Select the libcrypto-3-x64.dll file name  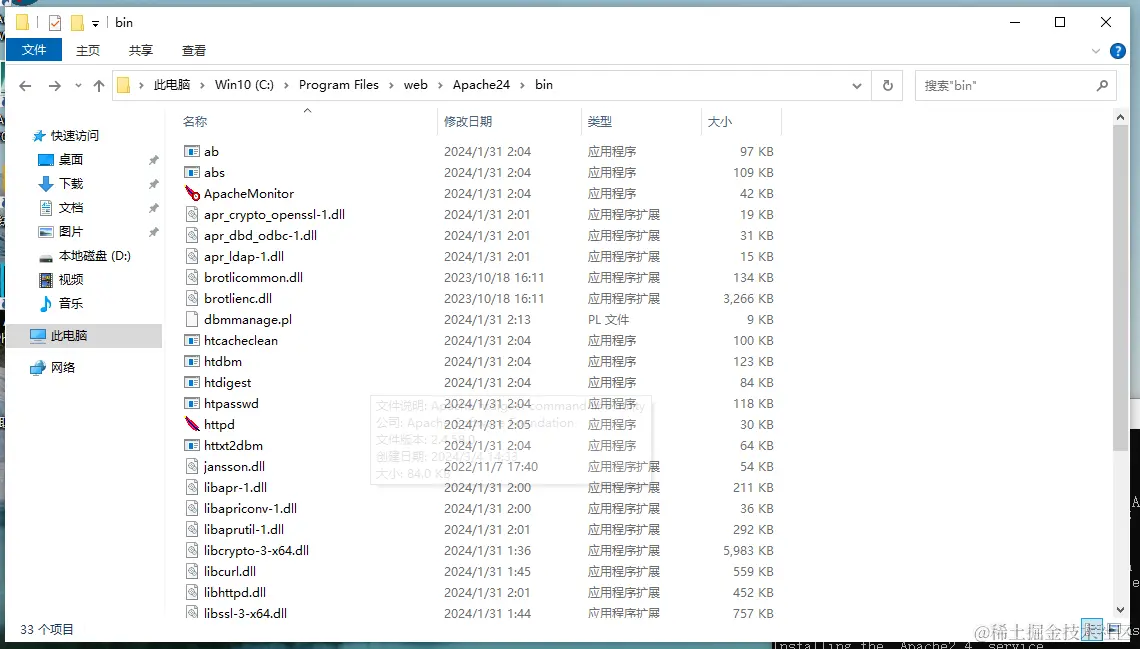257,551
